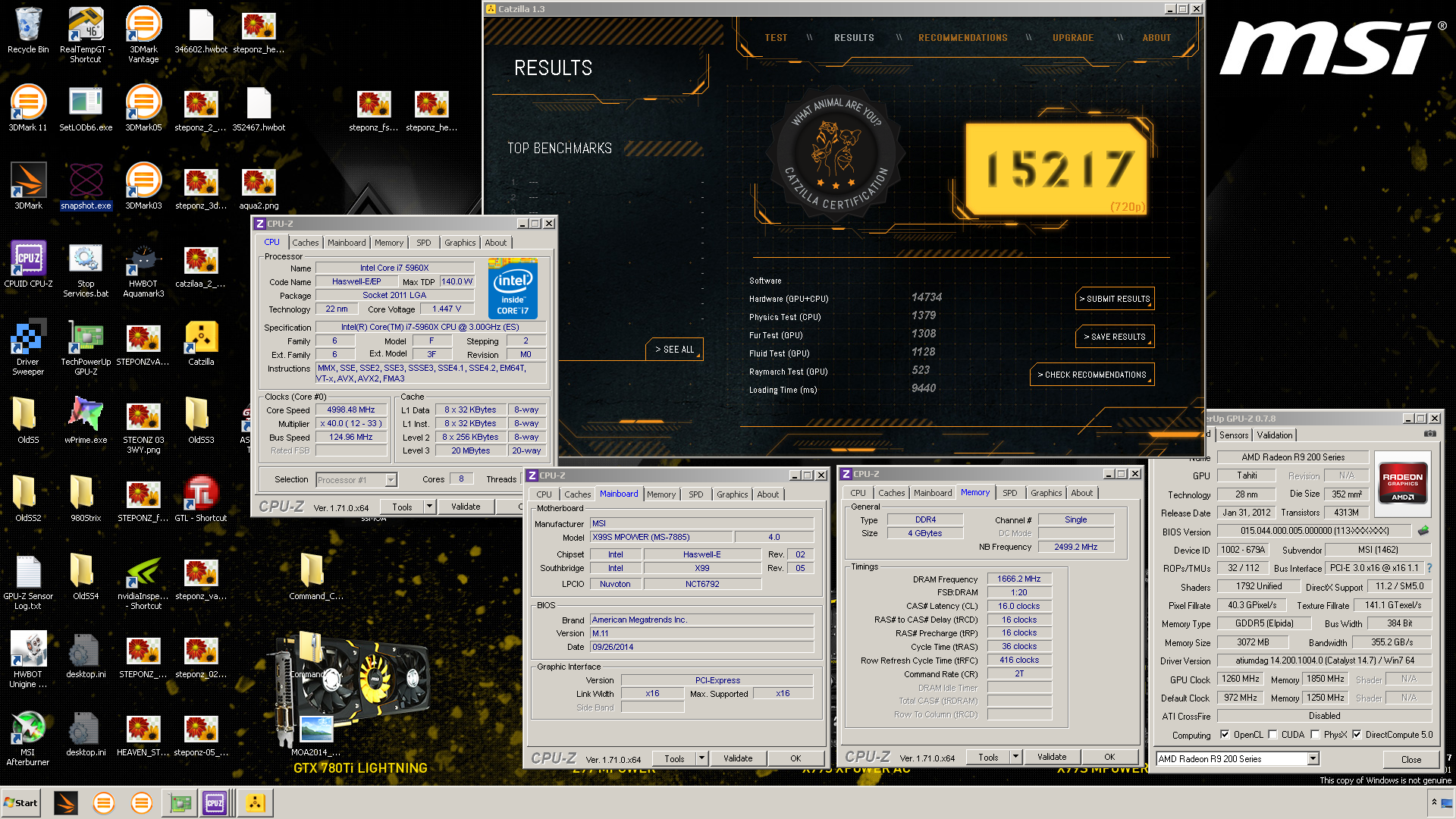Click OK in the CPU-Z Memory window
Image resolution: width=1456 pixels, height=819 pixels.
point(1109,757)
